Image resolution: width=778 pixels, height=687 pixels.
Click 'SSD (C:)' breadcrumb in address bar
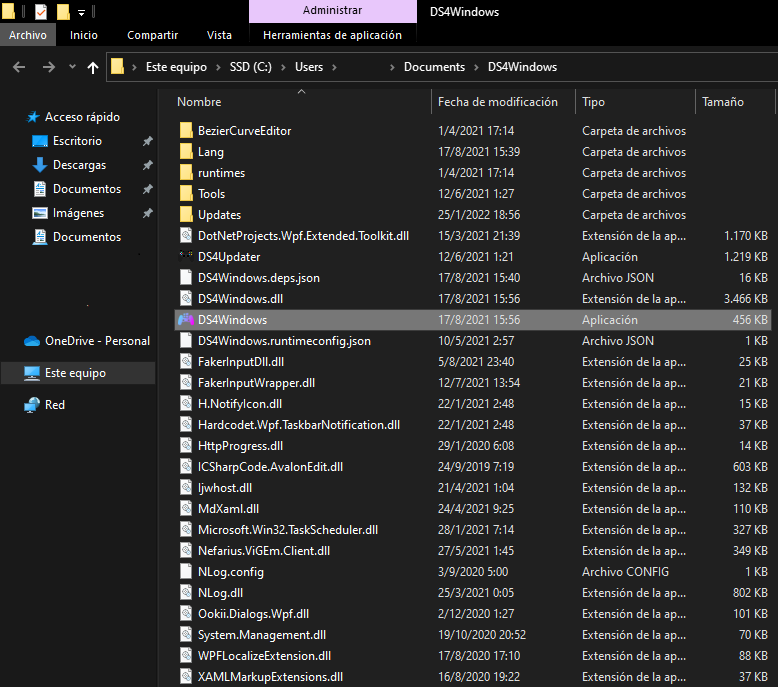(251, 67)
